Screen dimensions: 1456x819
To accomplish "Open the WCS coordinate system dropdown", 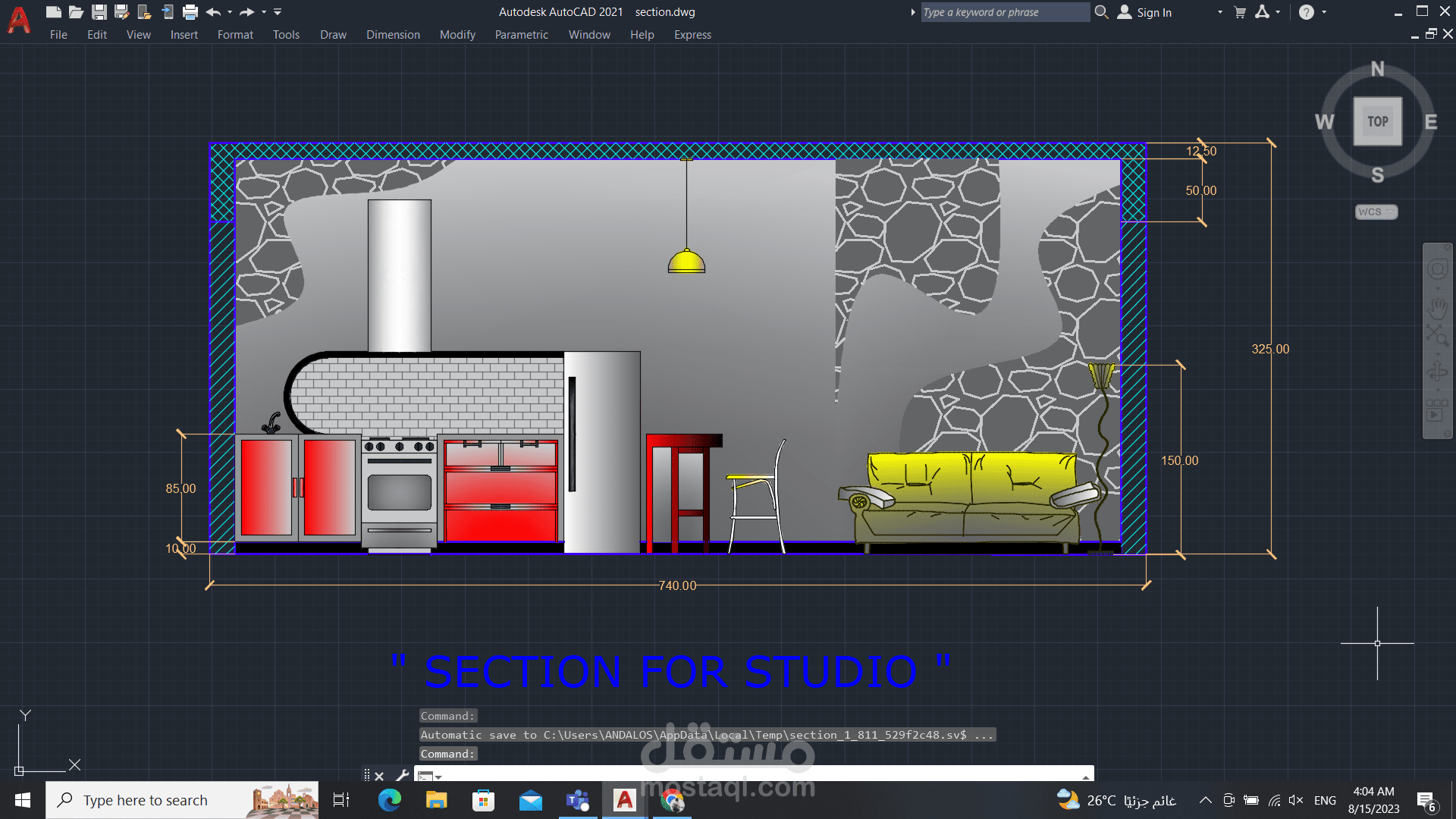I will pyautogui.click(x=1376, y=212).
